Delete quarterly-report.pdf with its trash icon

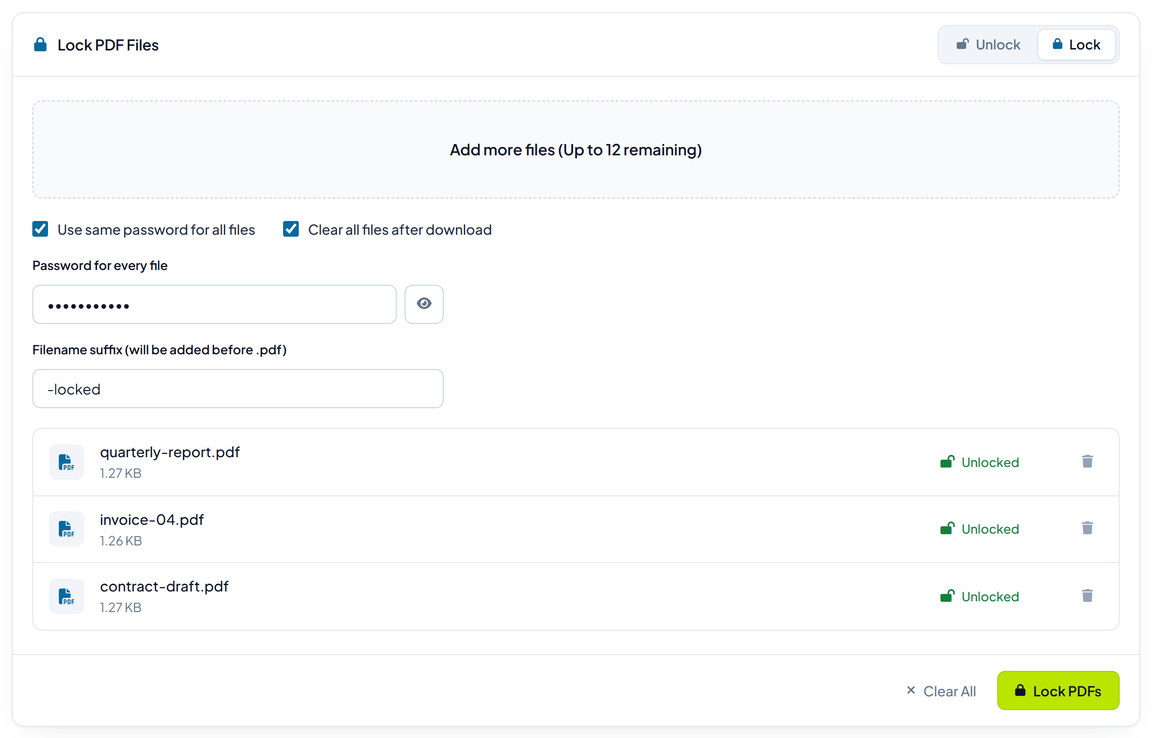1087,462
